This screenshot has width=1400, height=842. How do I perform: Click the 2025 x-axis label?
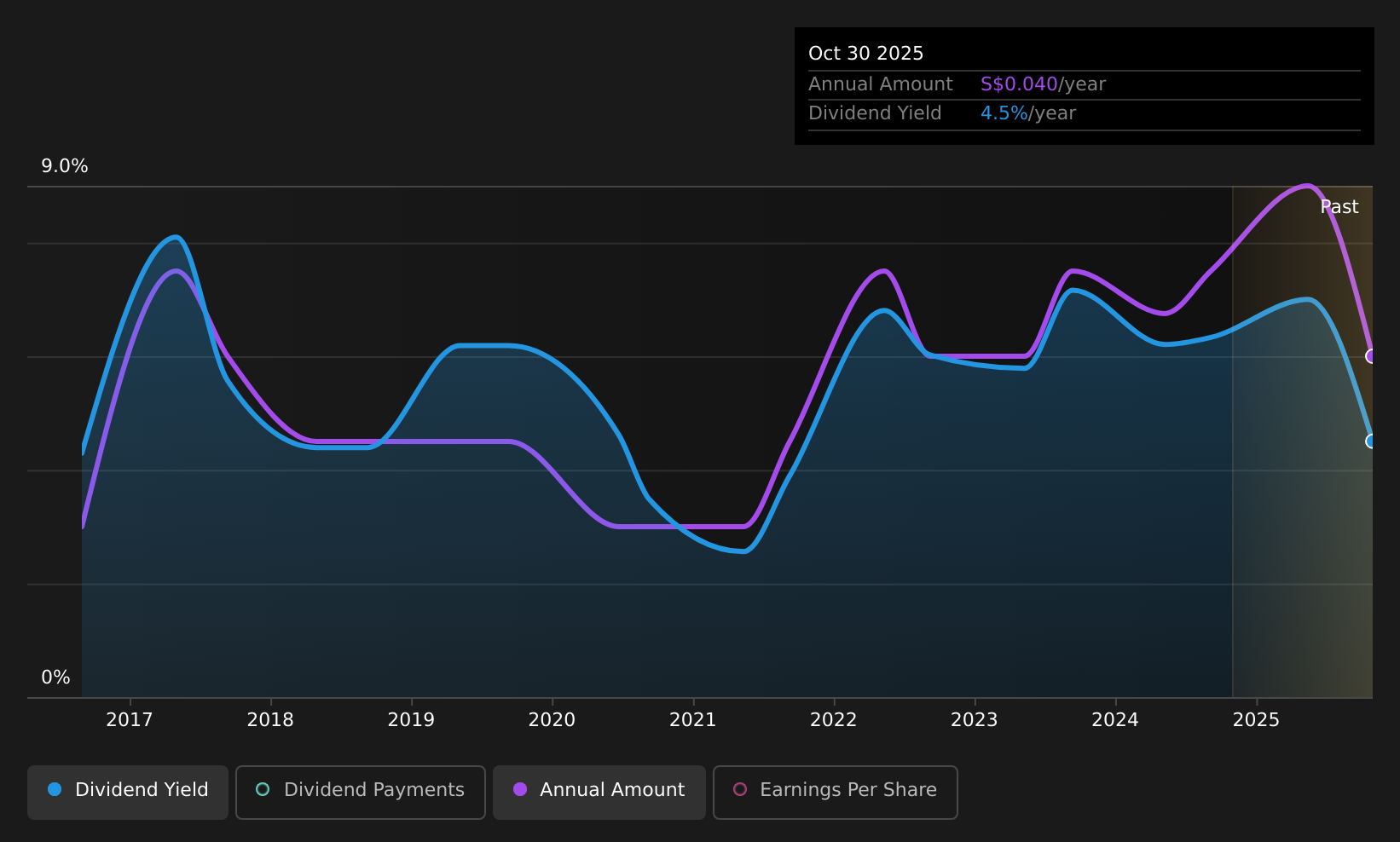coord(1256,720)
